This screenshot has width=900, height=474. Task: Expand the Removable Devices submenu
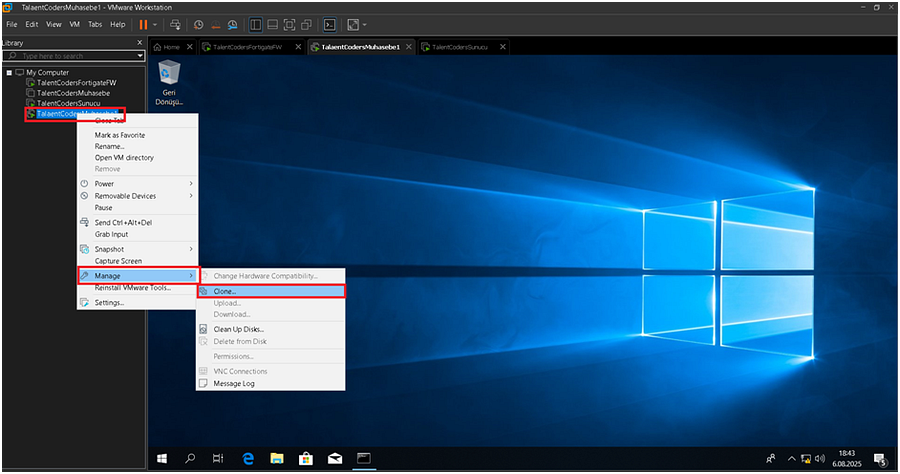[x=138, y=196]
